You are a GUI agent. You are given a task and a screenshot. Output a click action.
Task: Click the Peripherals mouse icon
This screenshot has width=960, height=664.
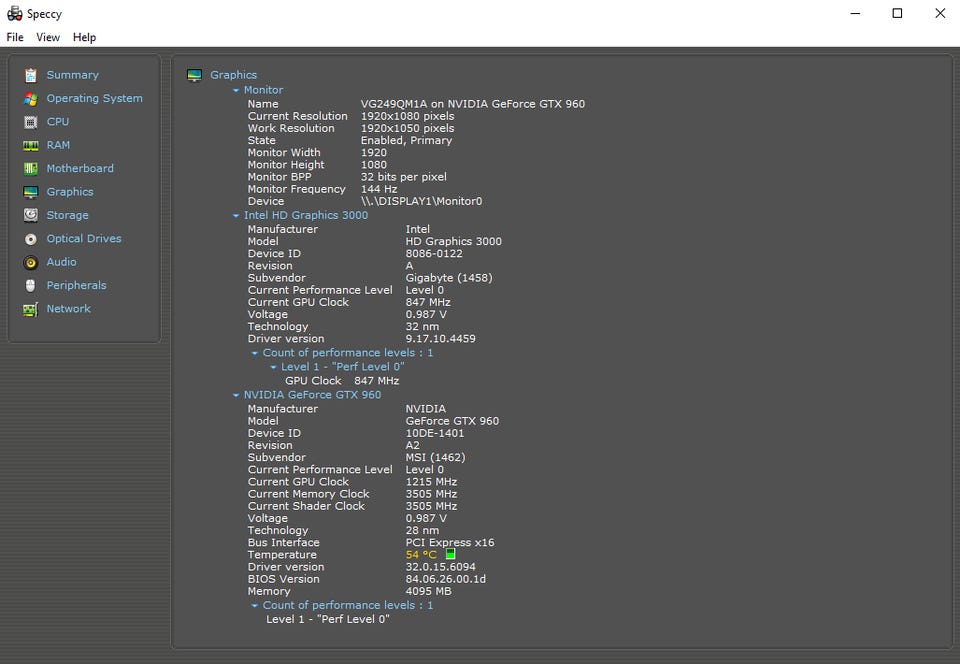pos(31,285)
